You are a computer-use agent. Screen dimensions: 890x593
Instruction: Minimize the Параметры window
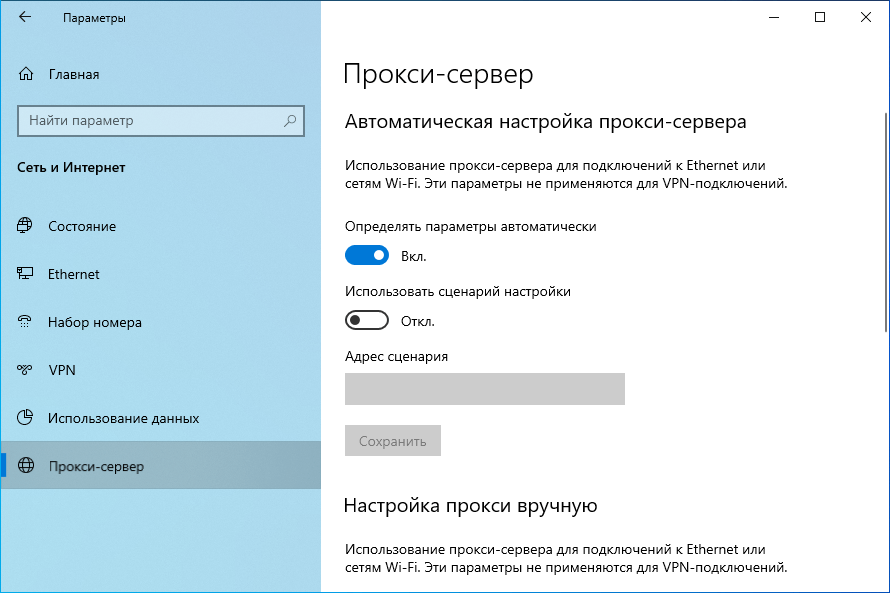(x=774, y=17)
